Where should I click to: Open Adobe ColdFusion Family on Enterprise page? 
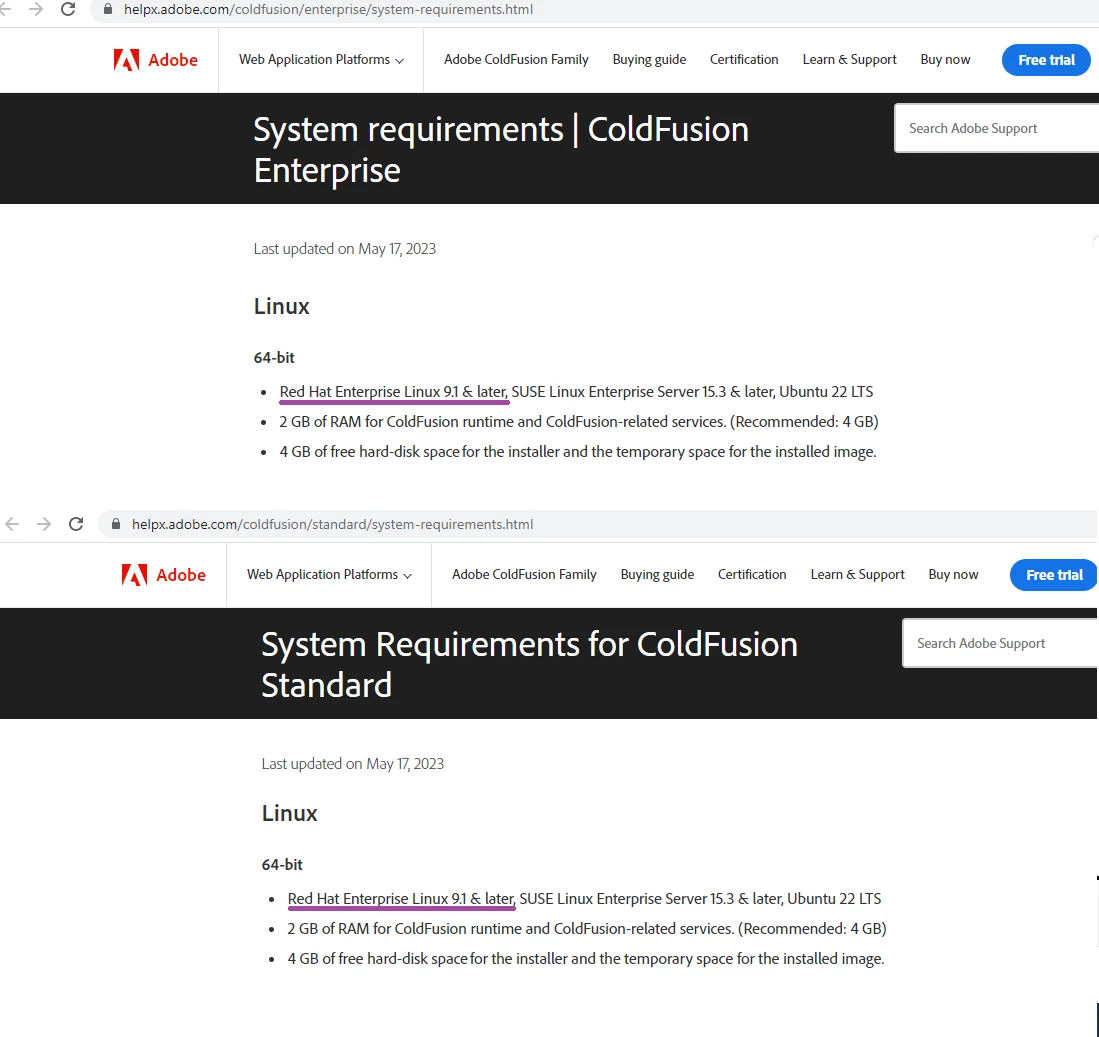(516, 60)
